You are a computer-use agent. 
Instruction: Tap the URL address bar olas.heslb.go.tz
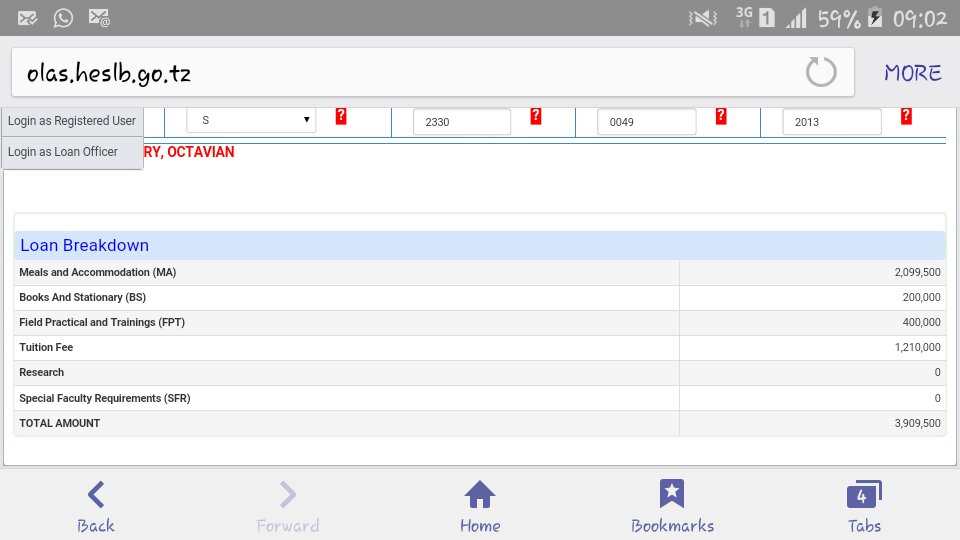point(432,72)
